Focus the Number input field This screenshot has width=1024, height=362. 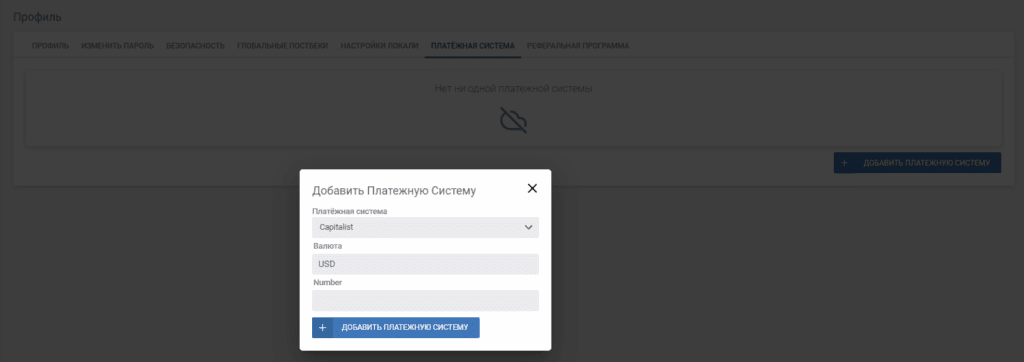[x=425, y=301]
